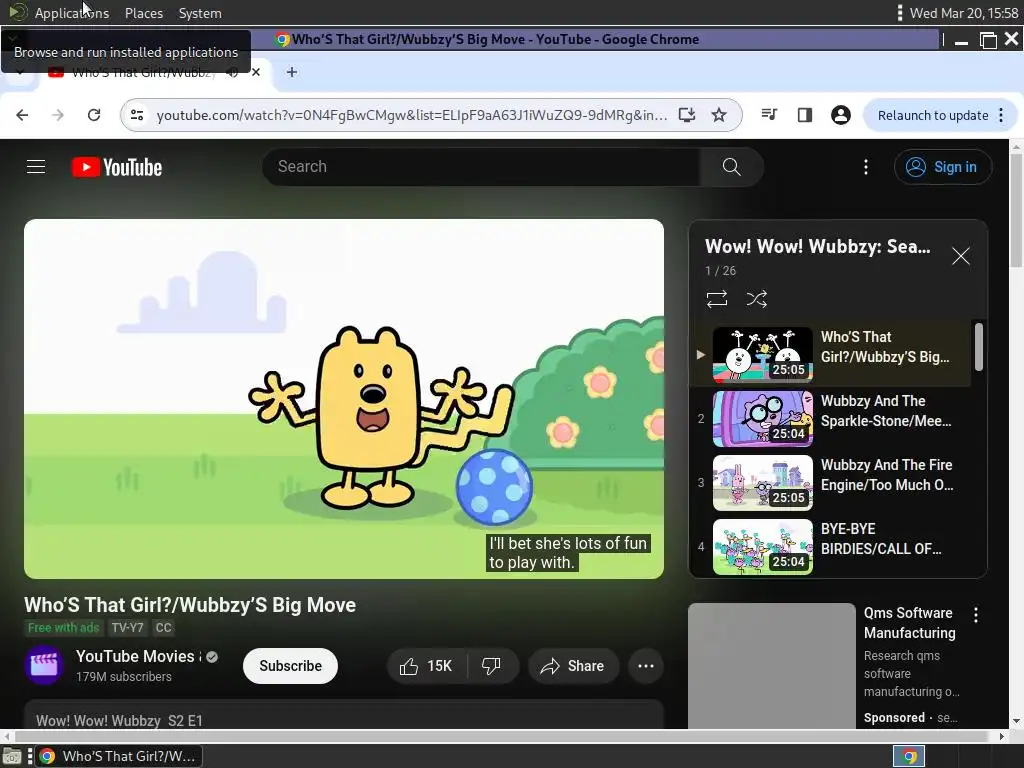This screenshot has width=1024, height=768.
Task: Select BYE-BYE BIRDIES/CALL OF title text
Action: pyautogui.click(x=881, y=539)
